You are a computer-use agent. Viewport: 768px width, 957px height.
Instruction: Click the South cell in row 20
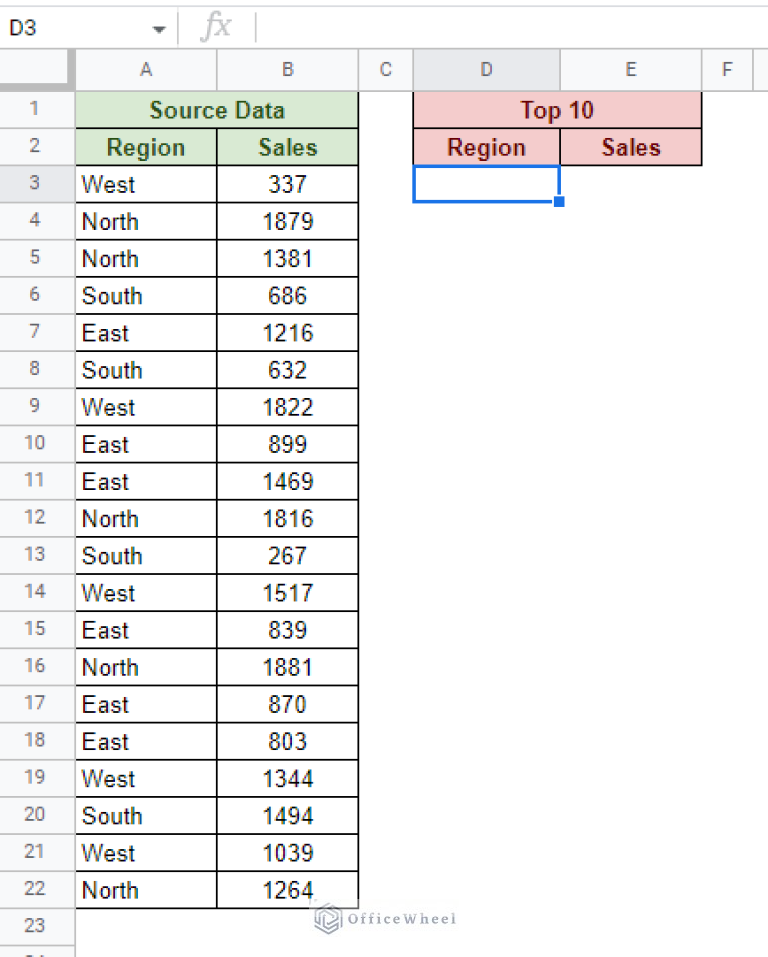[145, 815]
